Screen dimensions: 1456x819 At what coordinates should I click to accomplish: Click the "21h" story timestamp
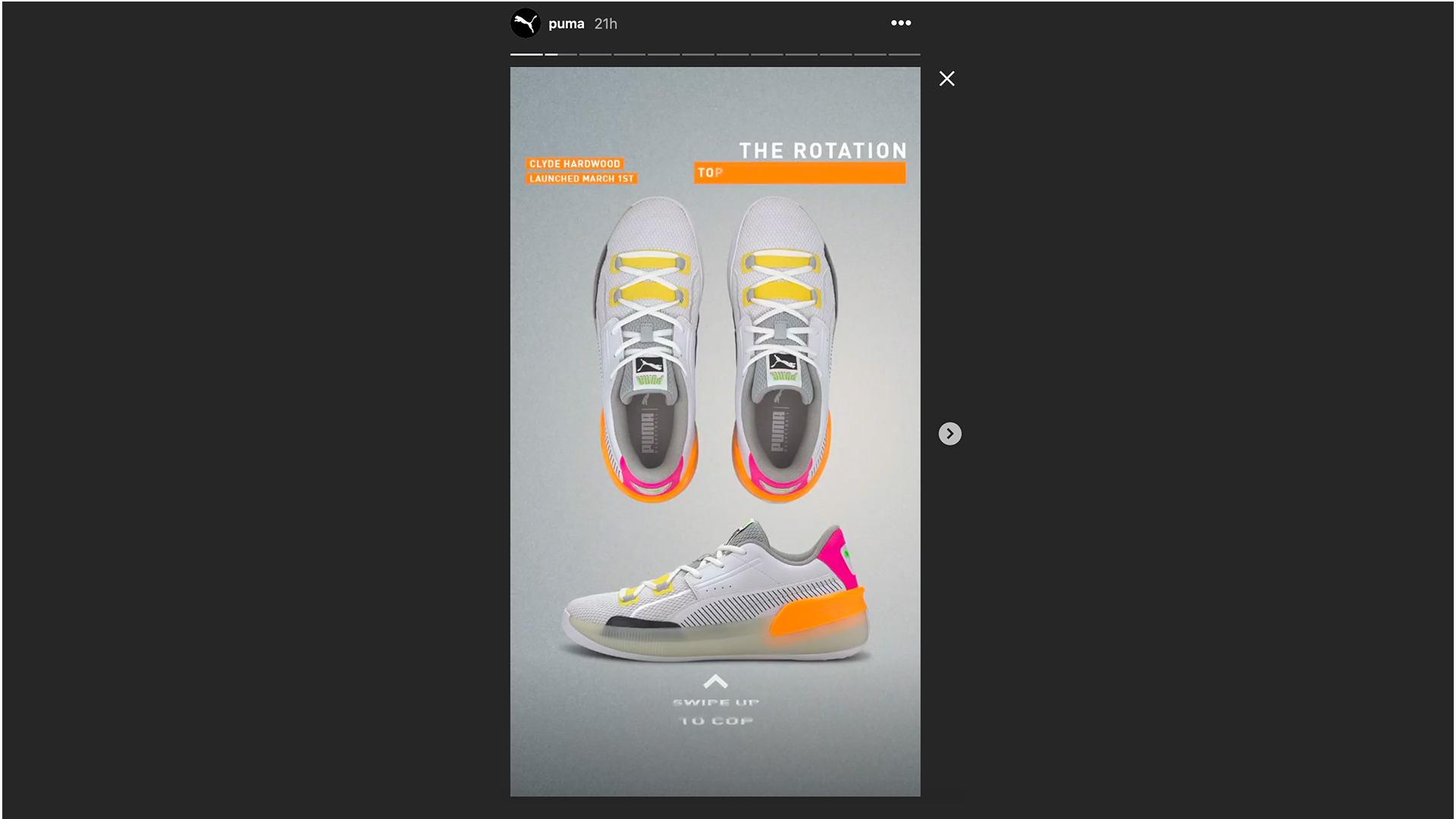click(606, 24)
